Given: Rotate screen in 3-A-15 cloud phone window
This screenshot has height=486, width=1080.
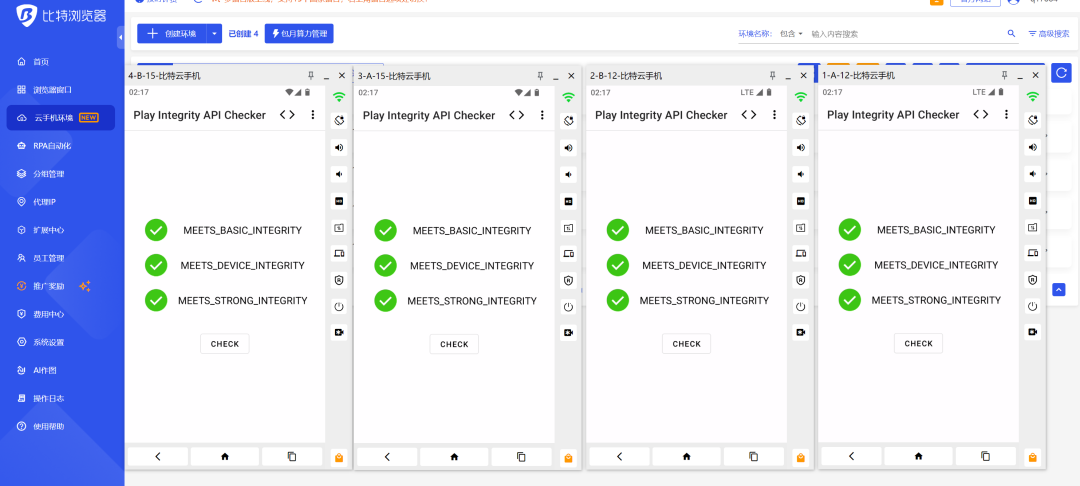Looking at the screenshot, I should tap(568, 120).
